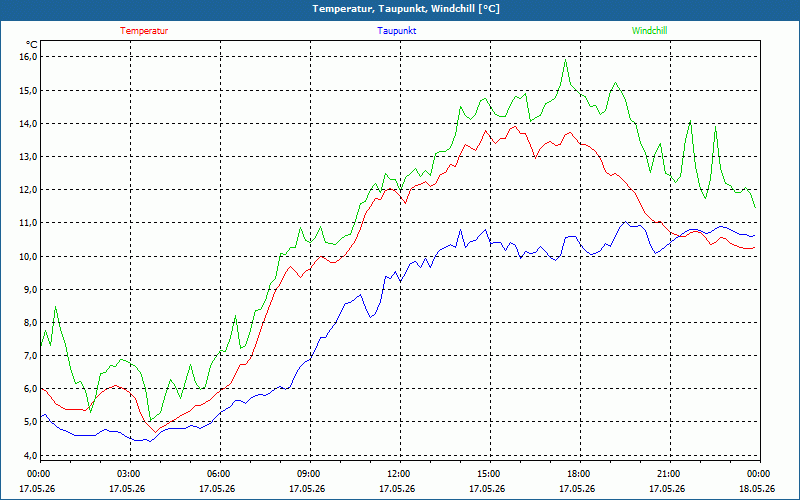
Task: Click the "9,0" y-axis value
Action: click(x=31, y=289)
